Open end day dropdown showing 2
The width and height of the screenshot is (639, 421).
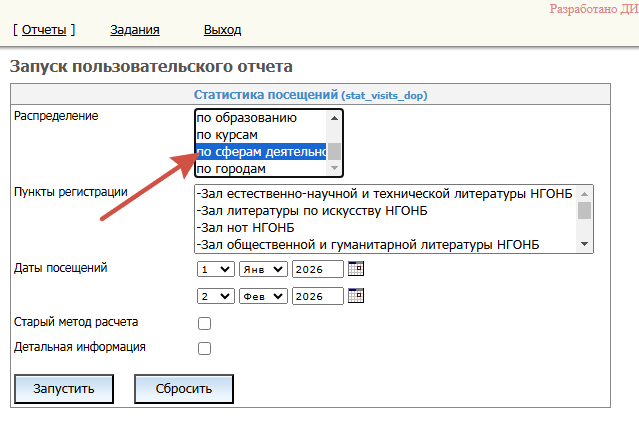point(216,296)
